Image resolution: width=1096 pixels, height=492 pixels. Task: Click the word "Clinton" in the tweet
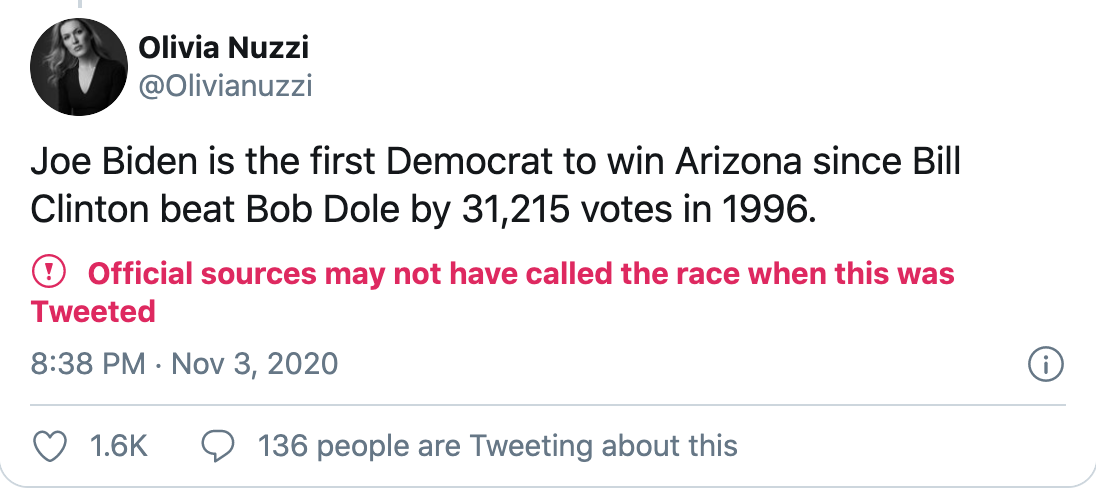click(x=92, y=210)
